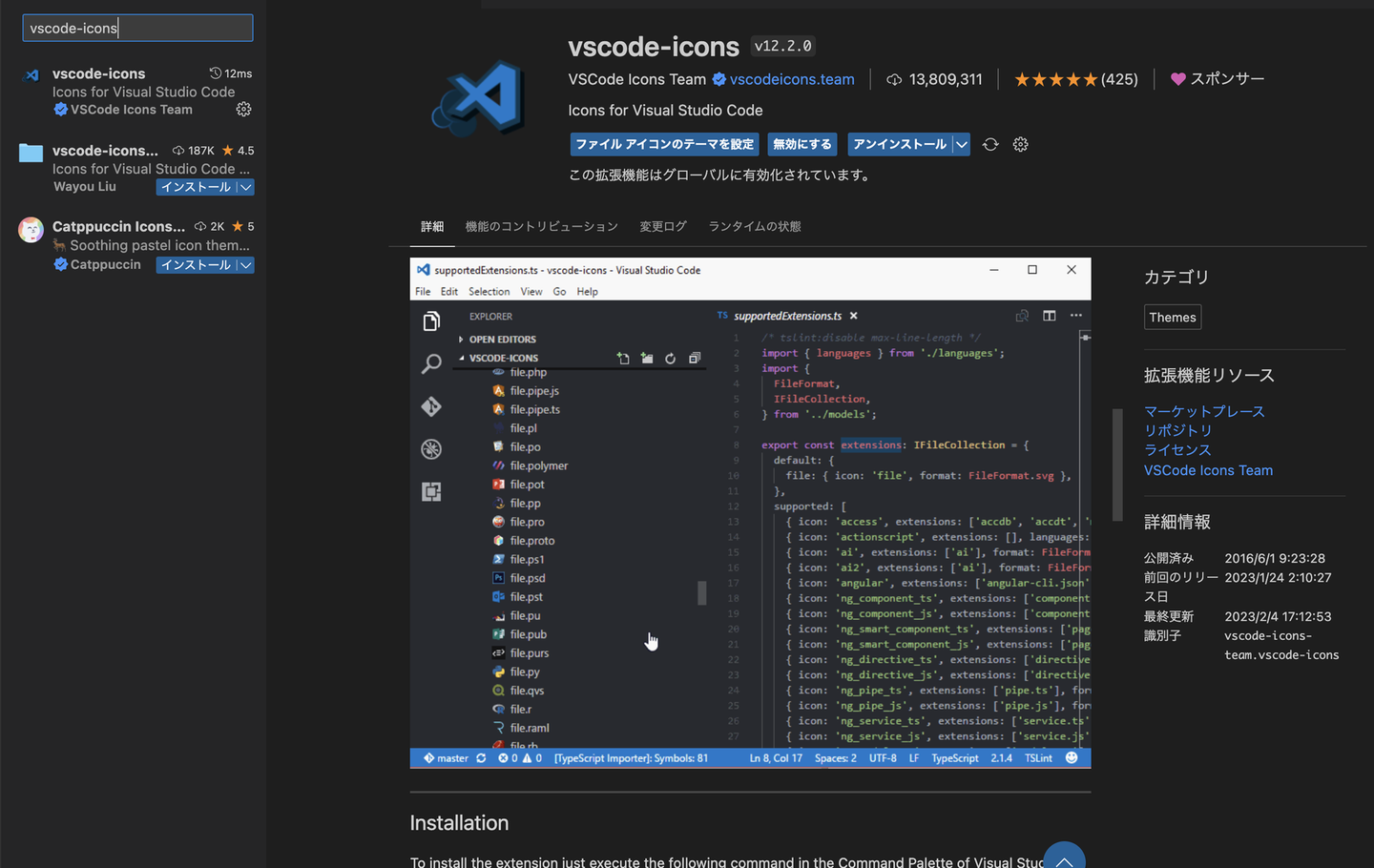The height and width of the screenshot is (868, 1374).
Task: Install Wayou Liu's vscode-icons extension
Action: [197, 187]
